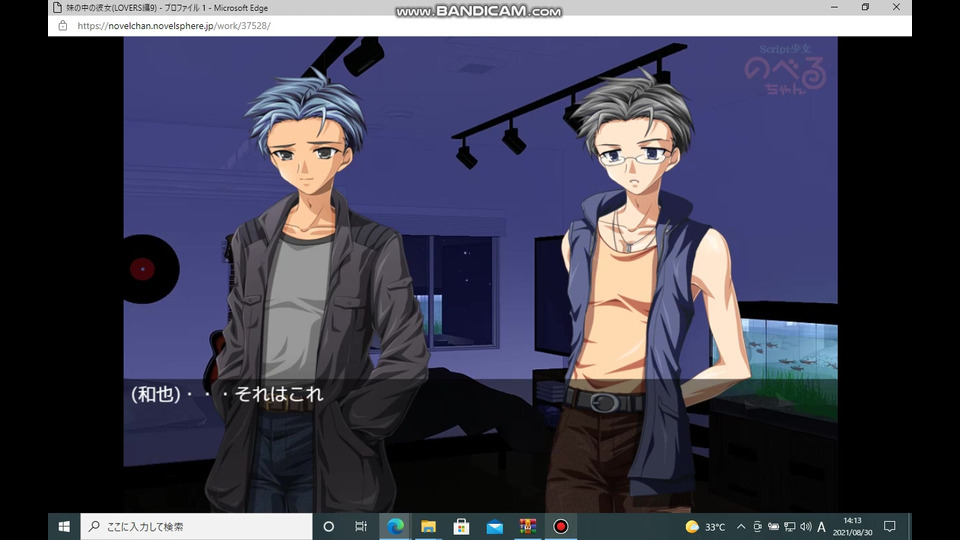Open Mail app from the taskbar
This screenshot has width=960, height=540.
(x=495, y=527)
